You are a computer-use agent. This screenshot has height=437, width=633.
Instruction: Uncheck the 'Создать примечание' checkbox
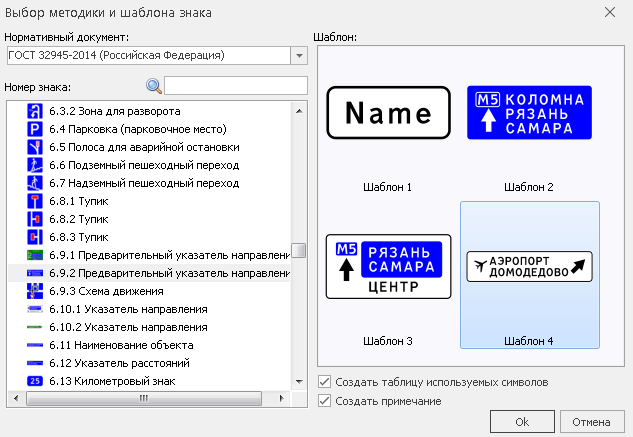(324, 401)
